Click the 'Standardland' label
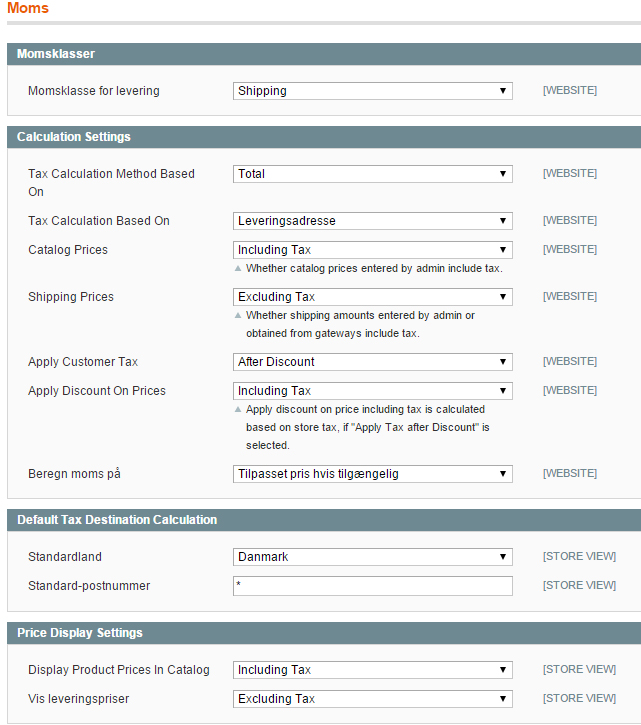Screen dimensions: 641x725 (x=65, y=557)
